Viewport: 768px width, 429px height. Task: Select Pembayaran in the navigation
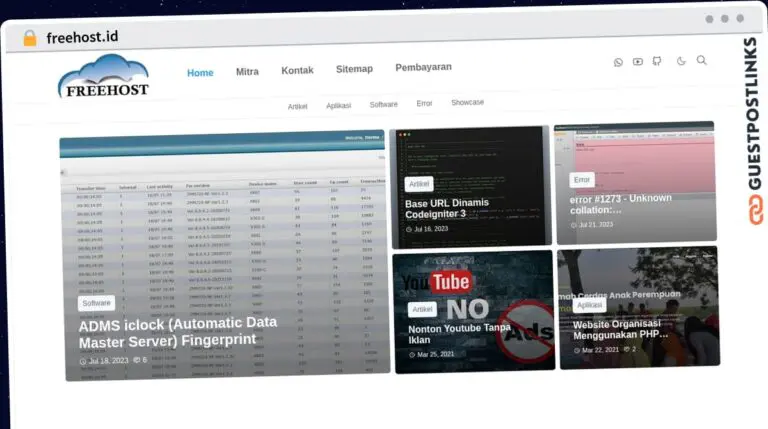tap(423, 67)
